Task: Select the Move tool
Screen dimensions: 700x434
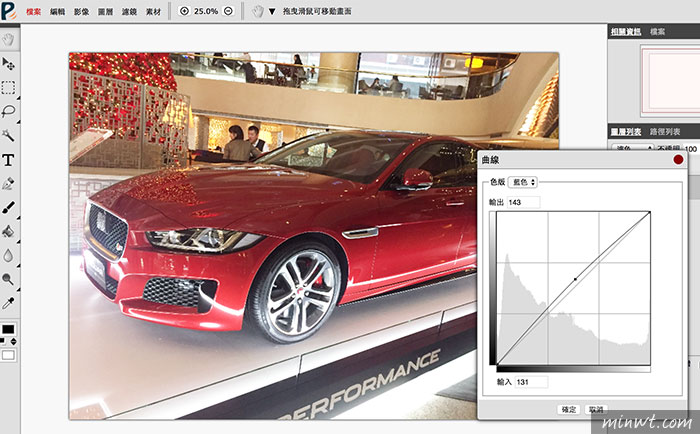Action: click(x=8, y=64)
